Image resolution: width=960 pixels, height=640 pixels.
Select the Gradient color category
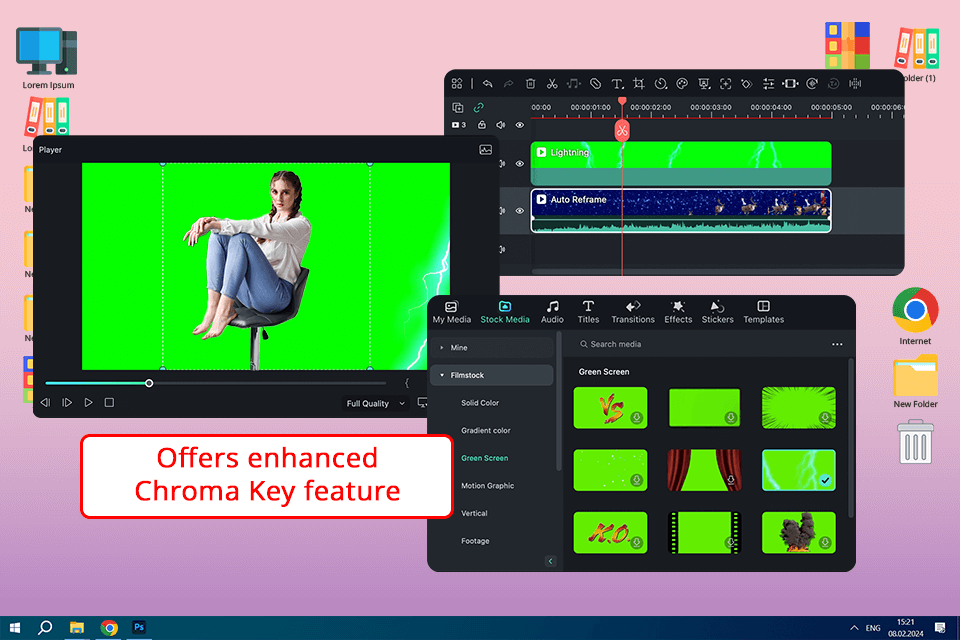486,431
